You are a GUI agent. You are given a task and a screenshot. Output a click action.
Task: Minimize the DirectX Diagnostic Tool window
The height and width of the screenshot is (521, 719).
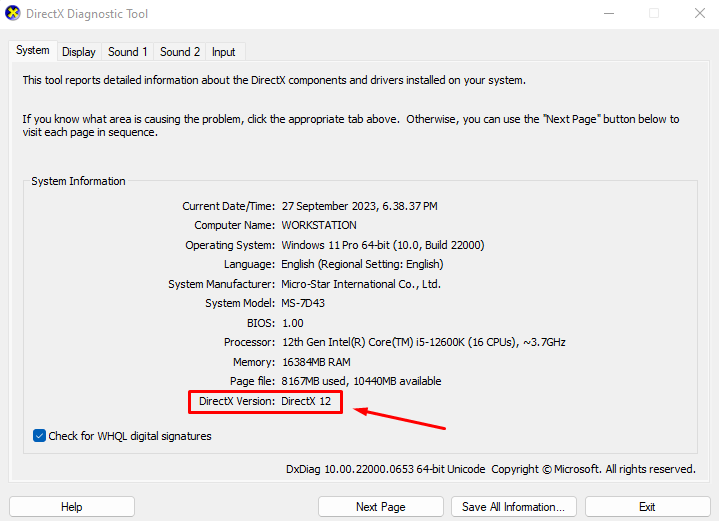click(609, 13)
